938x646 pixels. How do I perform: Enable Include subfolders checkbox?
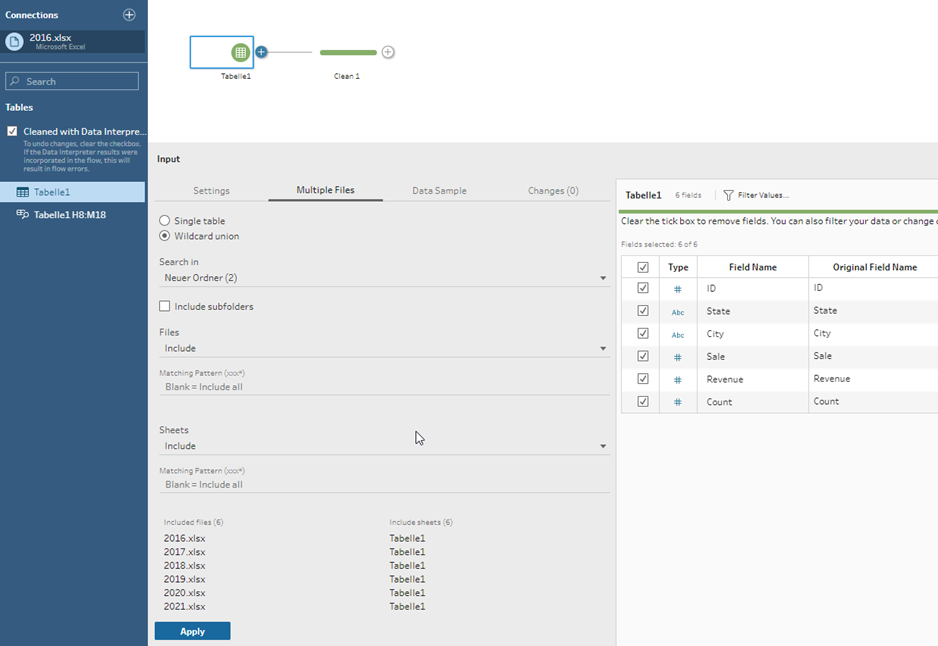pos(165,306)
